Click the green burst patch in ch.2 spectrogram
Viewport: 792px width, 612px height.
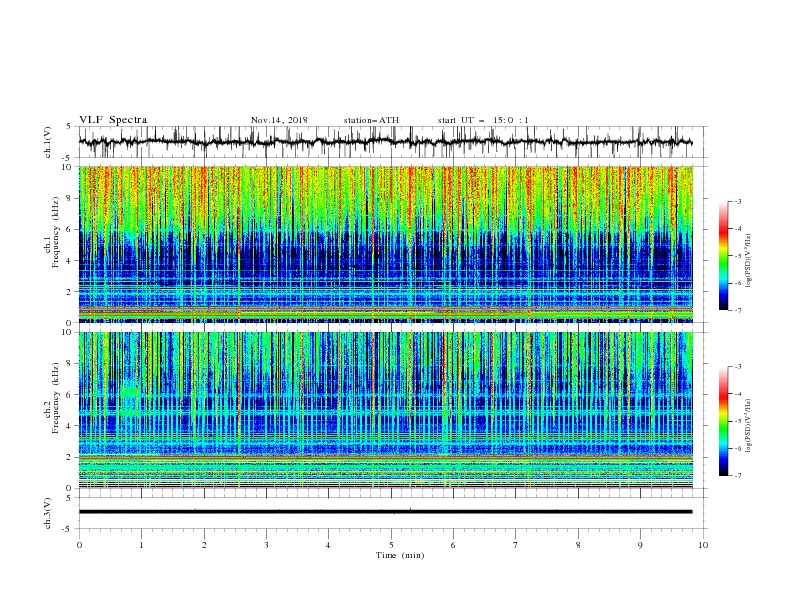point(129,400)
